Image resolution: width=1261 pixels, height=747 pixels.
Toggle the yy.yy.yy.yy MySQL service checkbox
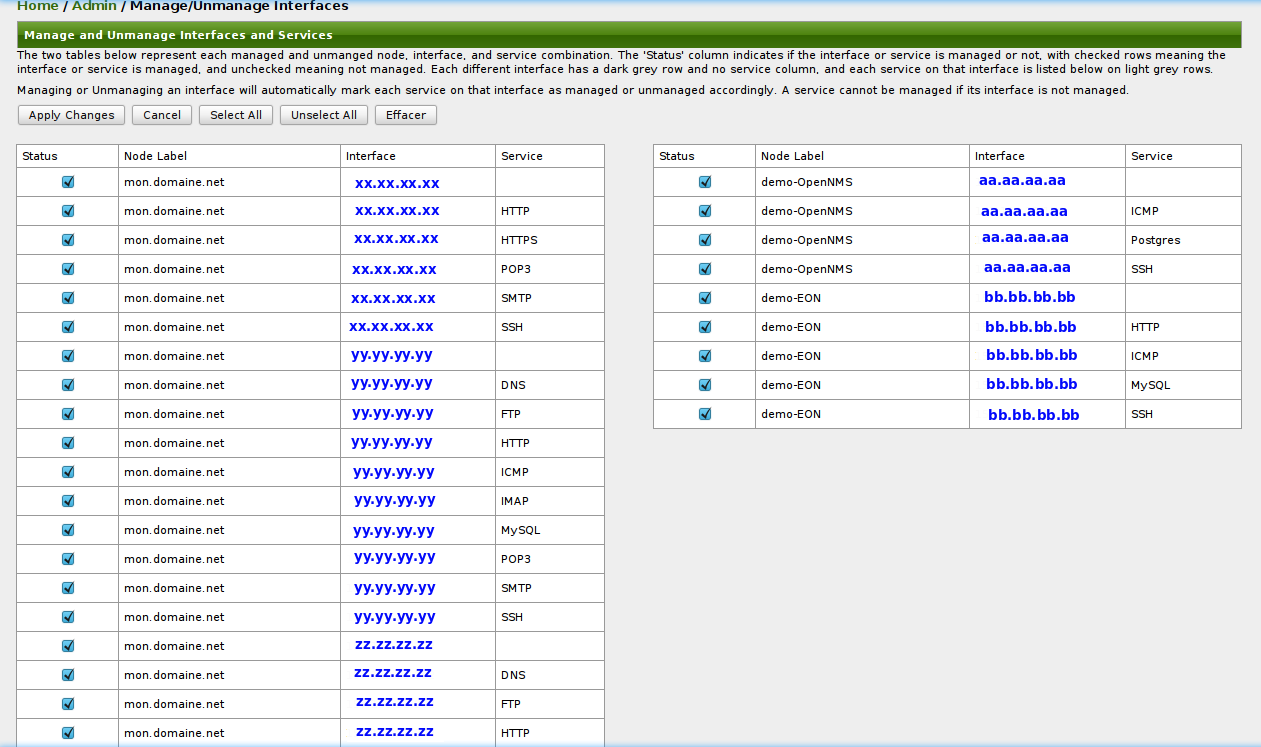pos(68,530)
